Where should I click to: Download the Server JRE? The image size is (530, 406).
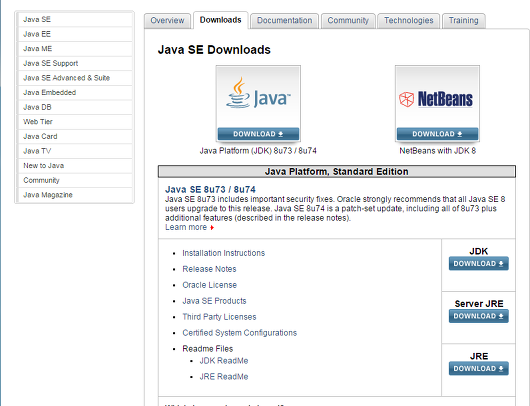(x=479, y=316)
